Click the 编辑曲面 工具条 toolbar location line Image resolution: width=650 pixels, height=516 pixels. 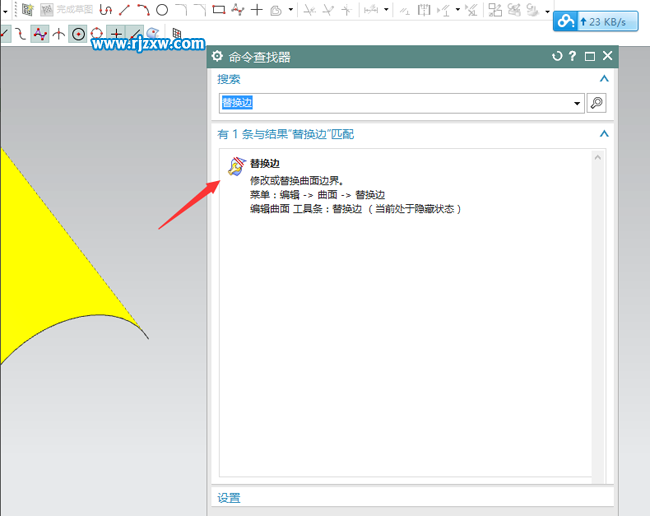pyautogui.click(x=356, y=209)
